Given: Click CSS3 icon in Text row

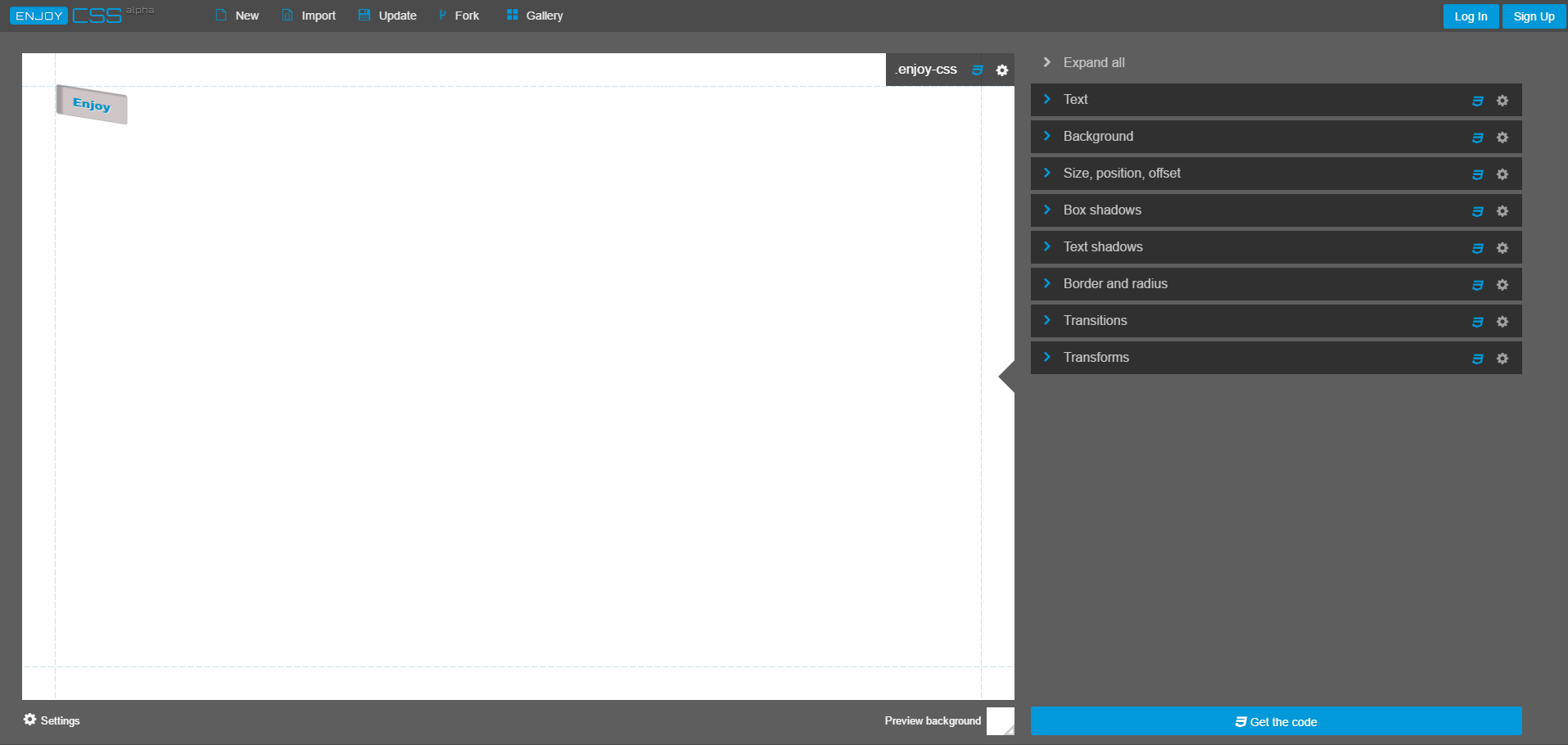Looking at the screenshot, I should (x=1478, y=101).
